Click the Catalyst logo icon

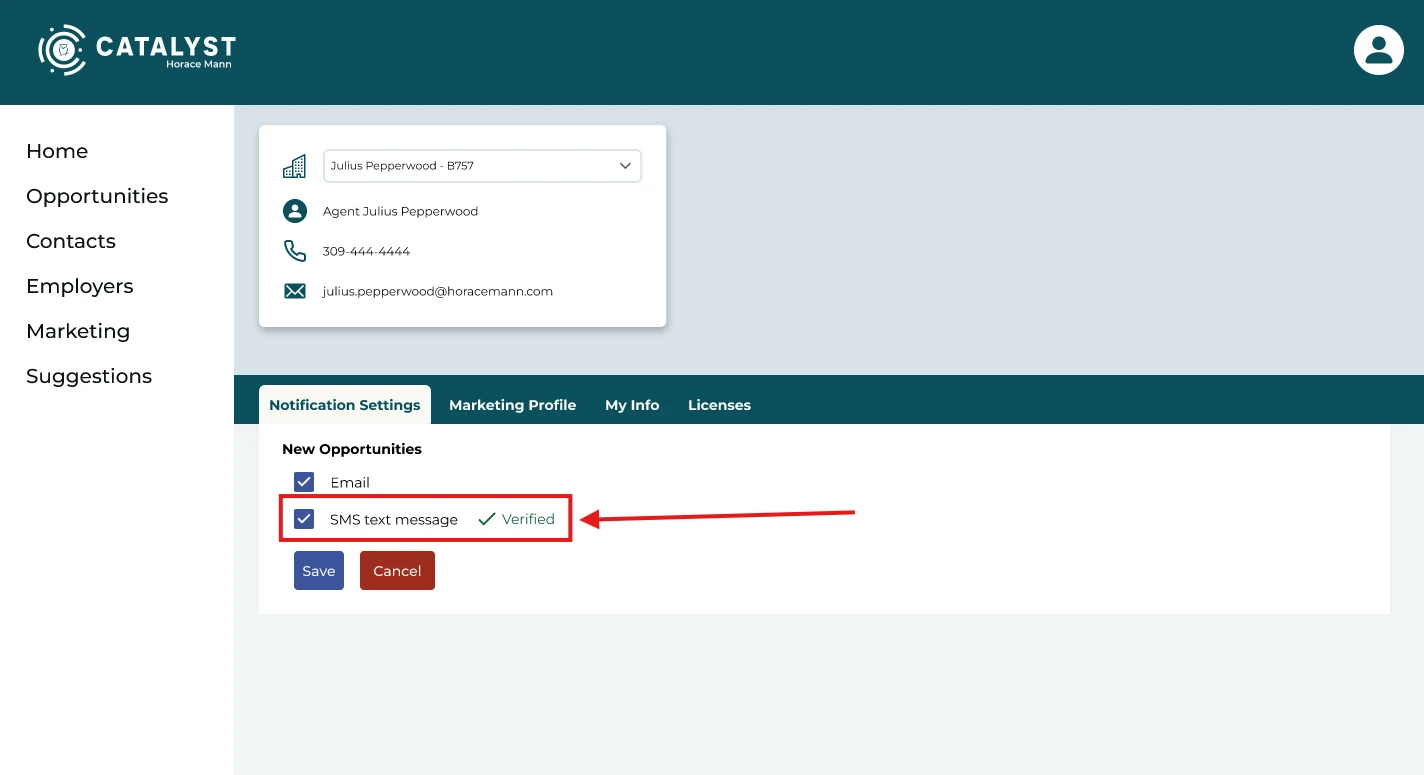pyautogui.click(x=61, y=49)
